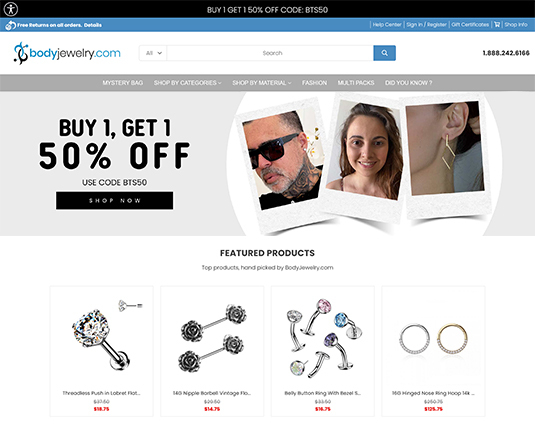Expand Shop By Material menu
This screenshot has height=430, width=535.
point(262,83)
